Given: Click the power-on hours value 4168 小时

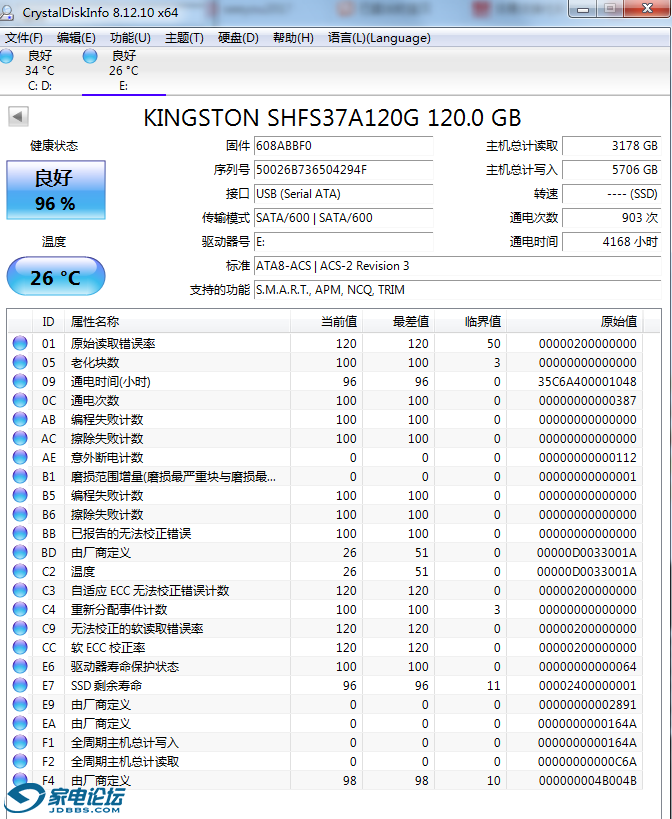Looking at the screenshot, I should point(611,242).
